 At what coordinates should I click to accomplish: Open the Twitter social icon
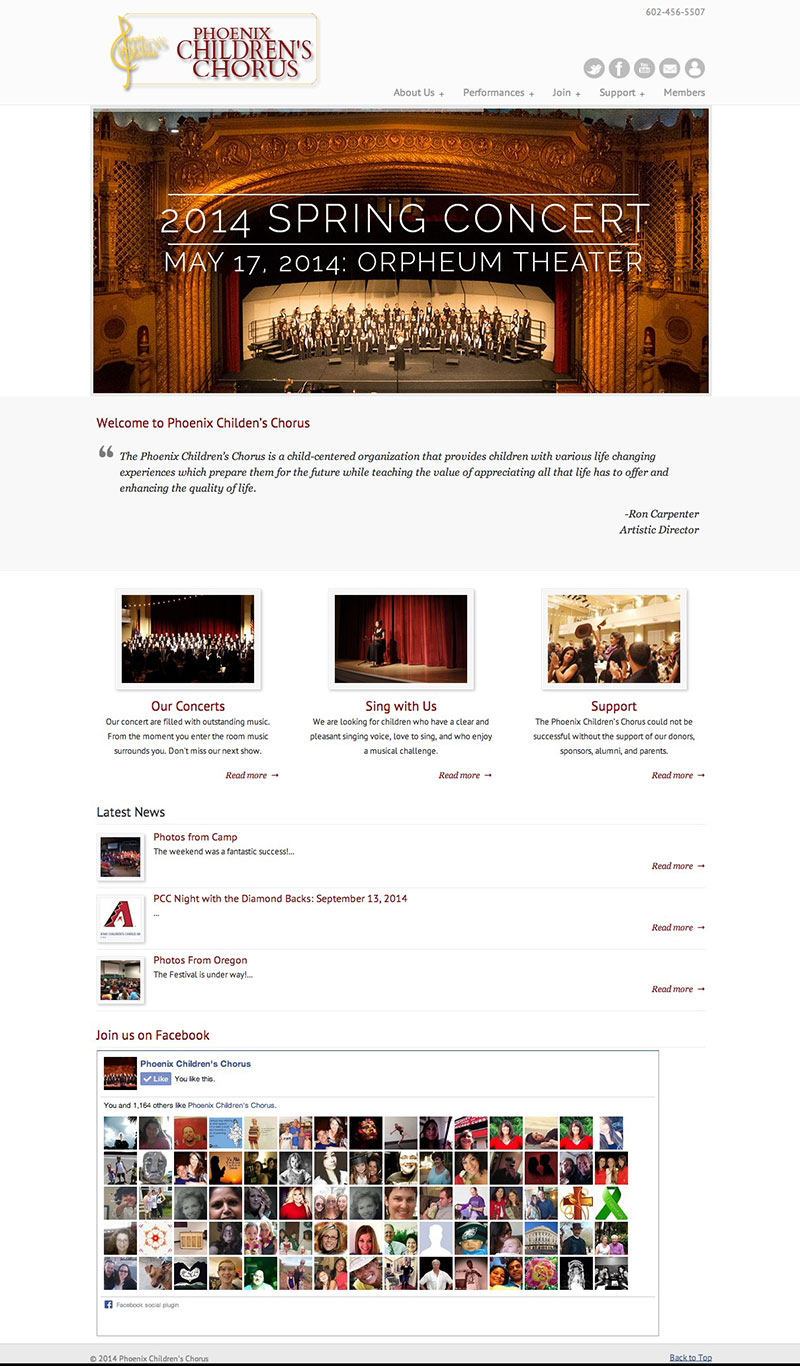pos(595,68)
